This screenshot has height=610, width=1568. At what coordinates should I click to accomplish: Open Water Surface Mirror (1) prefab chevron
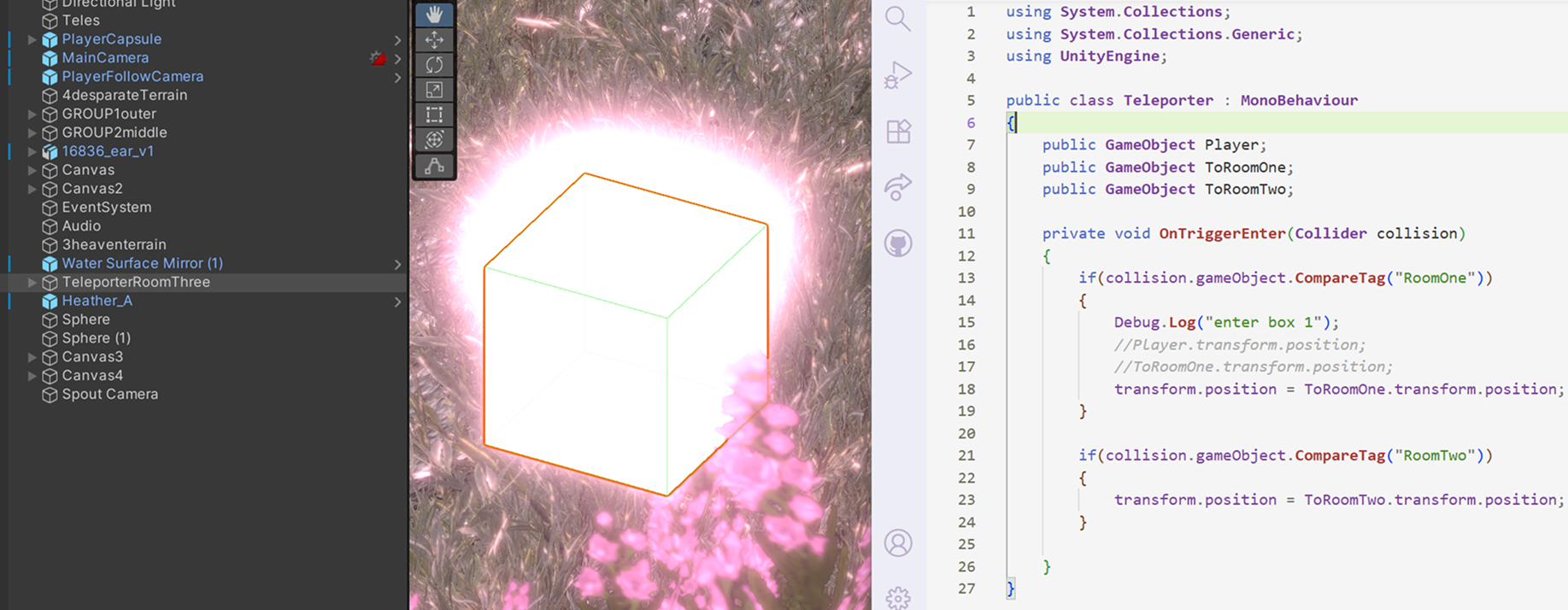(397, 265)
